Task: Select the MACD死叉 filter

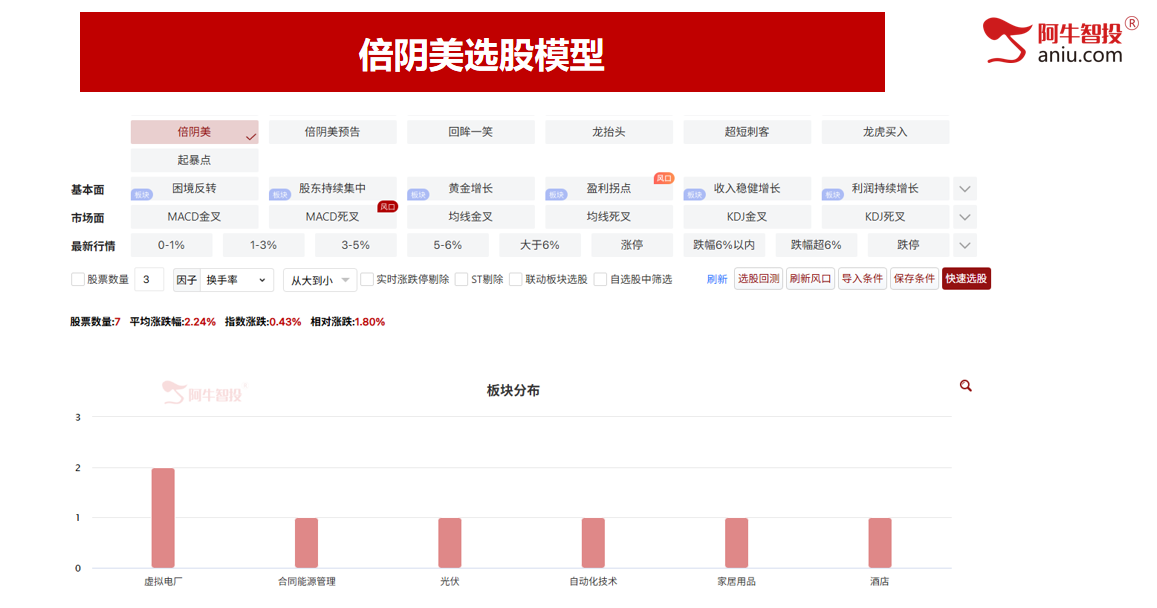Action: coord(333,217)
